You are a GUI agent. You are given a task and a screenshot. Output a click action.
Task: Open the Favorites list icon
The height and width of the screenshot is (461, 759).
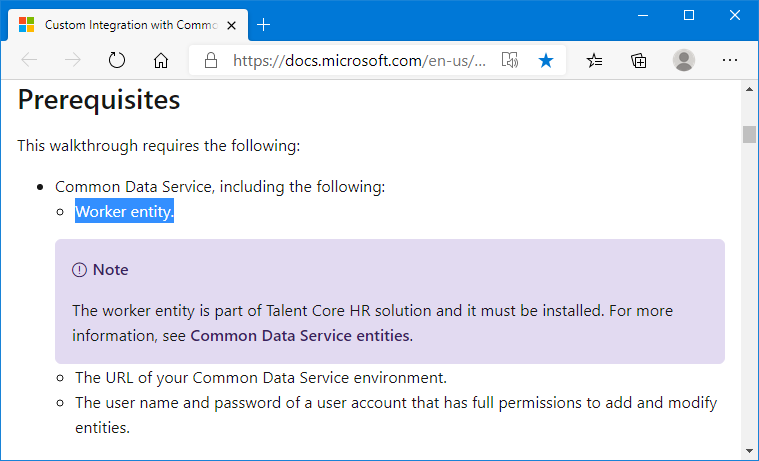pos(594,60)
